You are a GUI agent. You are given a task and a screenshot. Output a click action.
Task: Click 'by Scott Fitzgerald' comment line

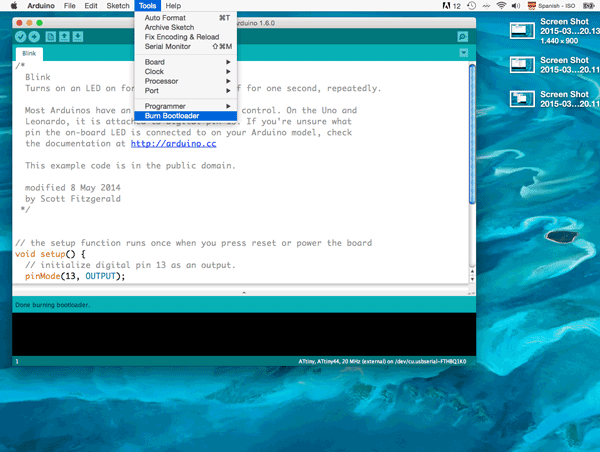point(73,199)
